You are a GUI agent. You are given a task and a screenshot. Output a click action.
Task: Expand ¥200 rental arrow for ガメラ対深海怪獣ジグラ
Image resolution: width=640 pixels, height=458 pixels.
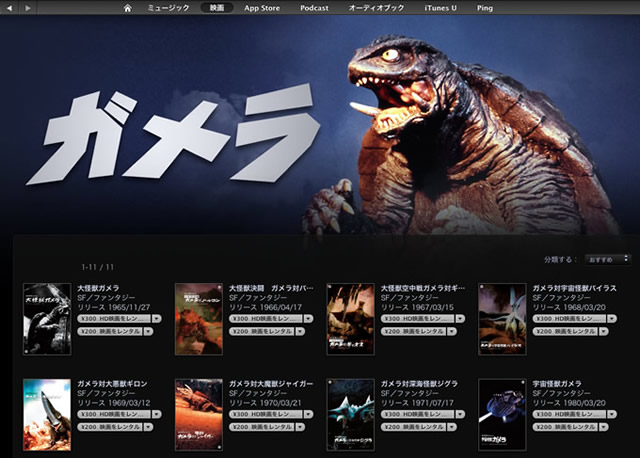click(452, 427)
